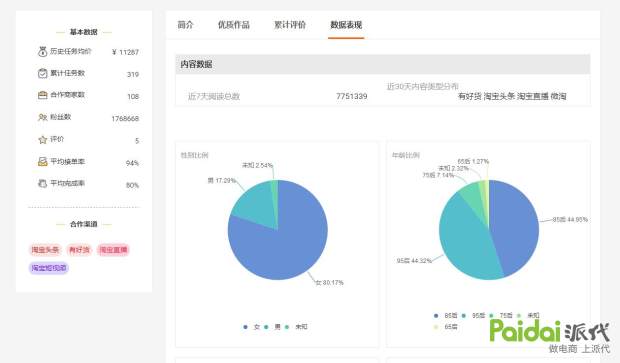The image size is (620, 363).
Task: Click the icon beside 平均完成率
Action: pyautogui.click(x=42, y=183)
